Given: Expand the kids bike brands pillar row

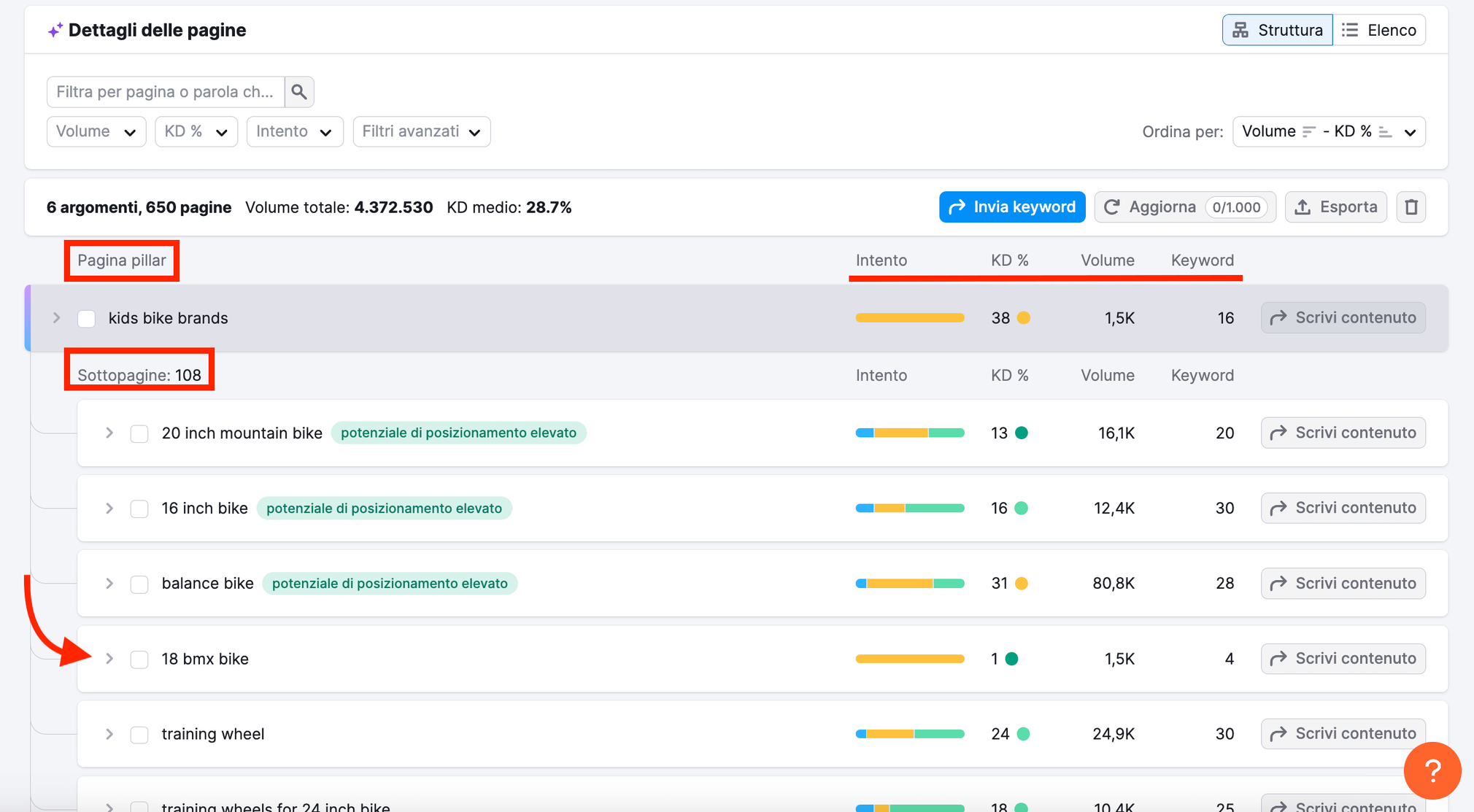Looking at the screenshot, I should click(x=56, y=318).
